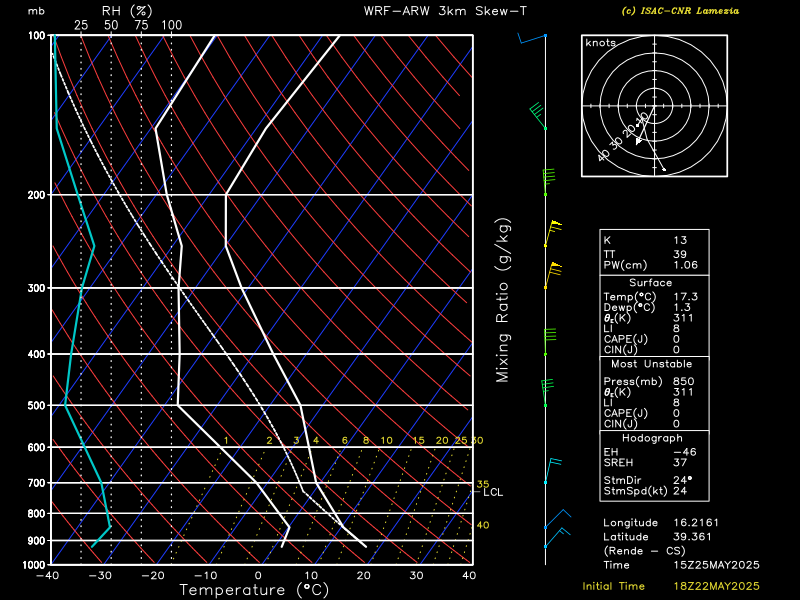Click the EH value '−46'
The image size is (800, 600).
685,452
